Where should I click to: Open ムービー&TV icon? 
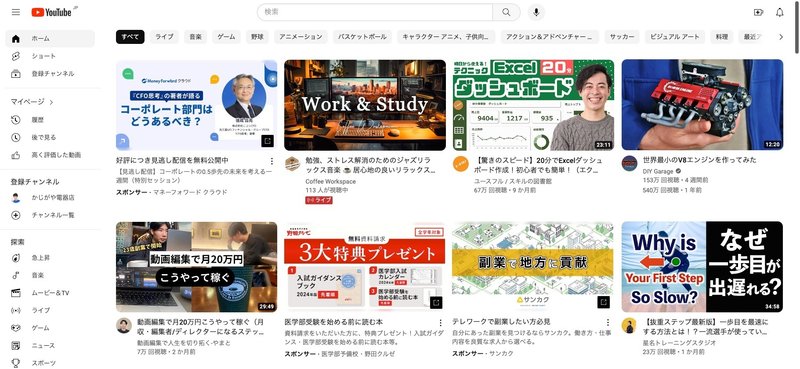16,293
